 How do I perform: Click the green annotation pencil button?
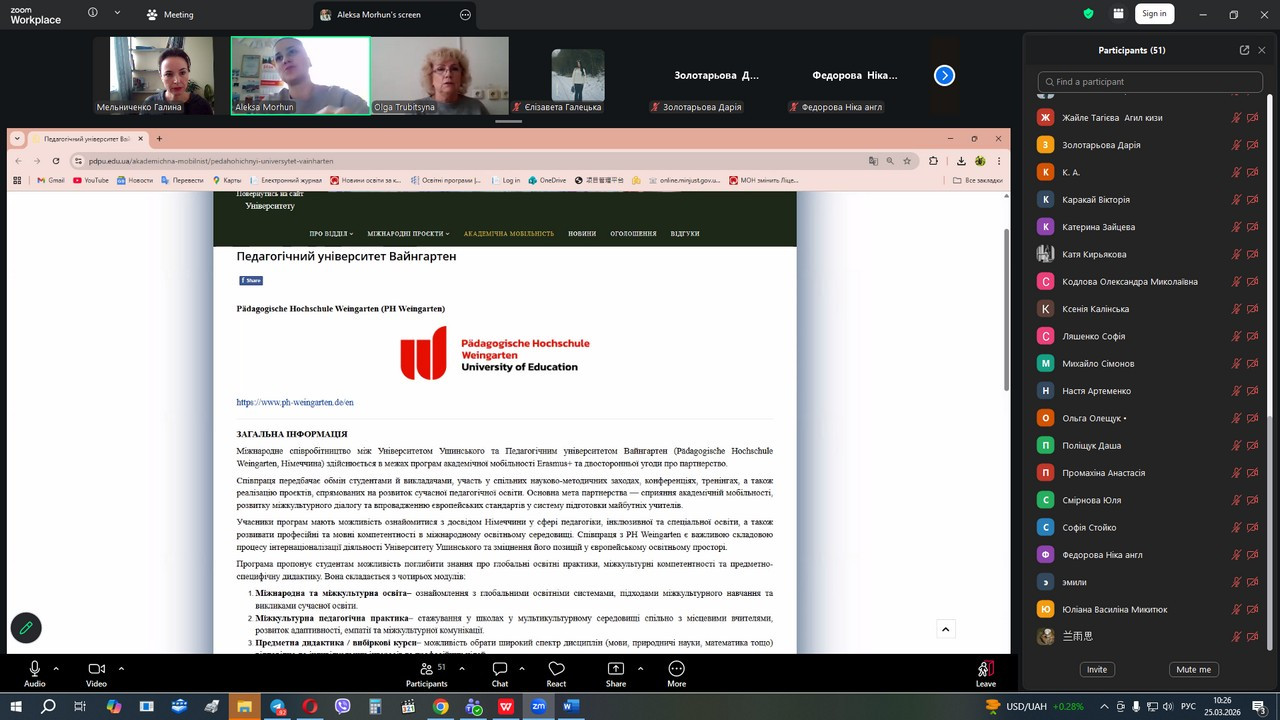point(26,628)
